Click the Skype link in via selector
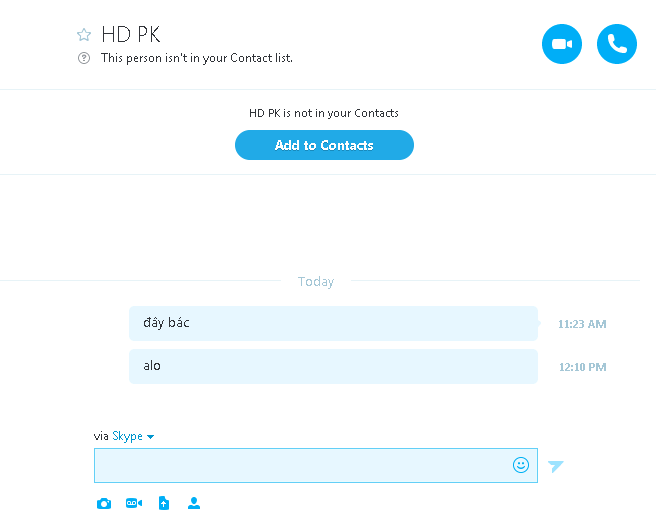Viewport: 656px width, 519px height. 127,436
